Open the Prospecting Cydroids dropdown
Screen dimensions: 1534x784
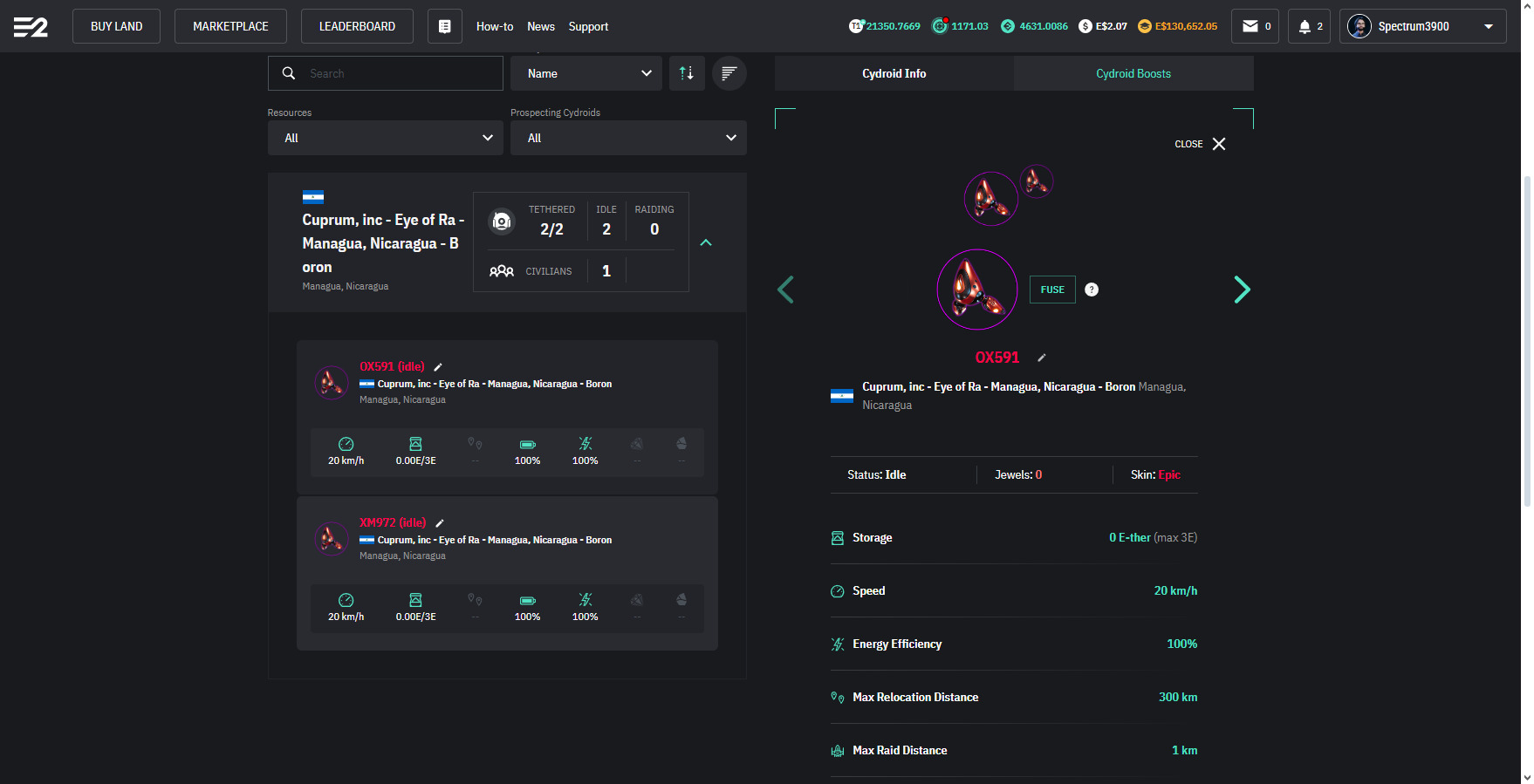pos(628,138)
